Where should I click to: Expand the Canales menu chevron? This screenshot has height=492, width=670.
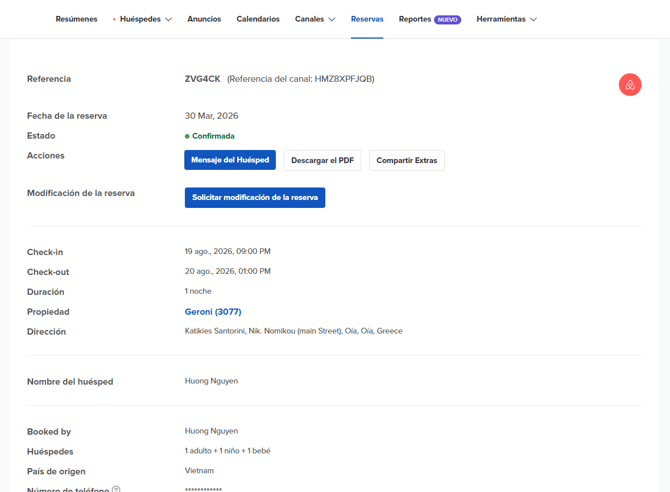pyautogui.click(x=332, y=19)
